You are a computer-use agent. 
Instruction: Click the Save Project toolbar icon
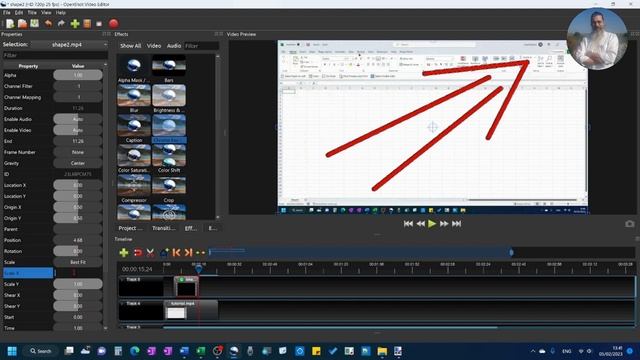click(x=35, y=23)
